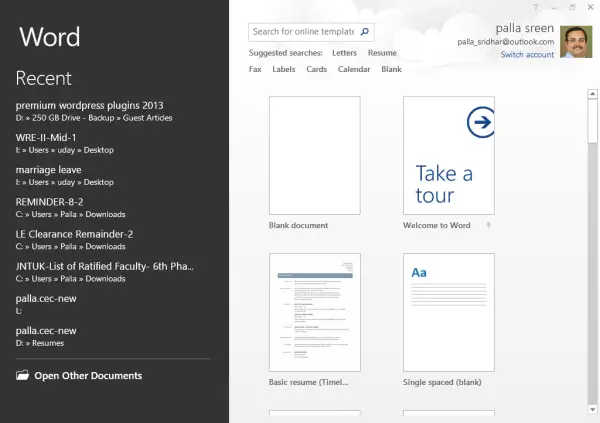The width and height of the screenshot is (600, 423).
Task: Open recent JNTUK-List of Ratified Faculty file
Action: click(104, 272)
